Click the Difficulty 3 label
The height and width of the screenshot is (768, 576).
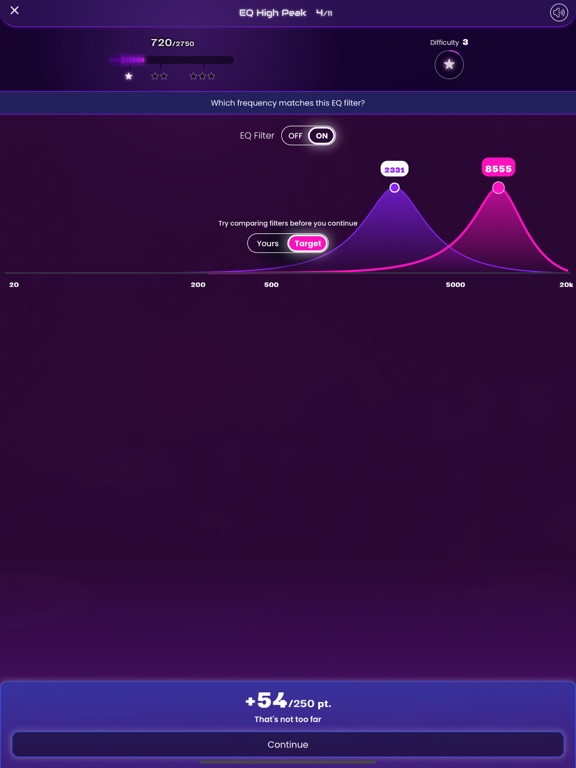449,43
